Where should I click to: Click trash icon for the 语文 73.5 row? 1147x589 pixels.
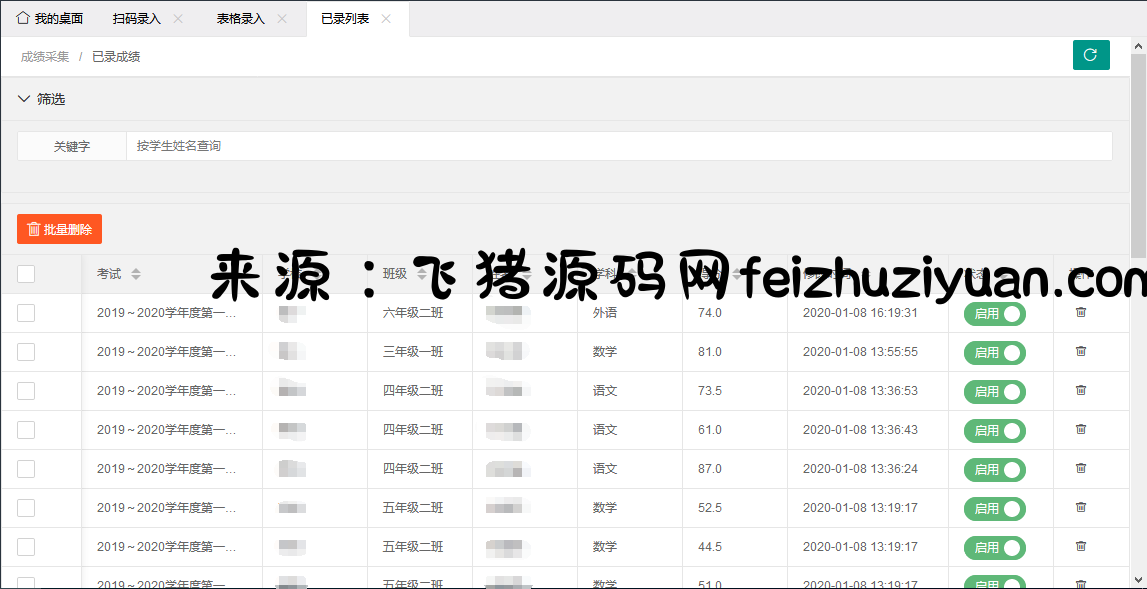click(1080, 390)
